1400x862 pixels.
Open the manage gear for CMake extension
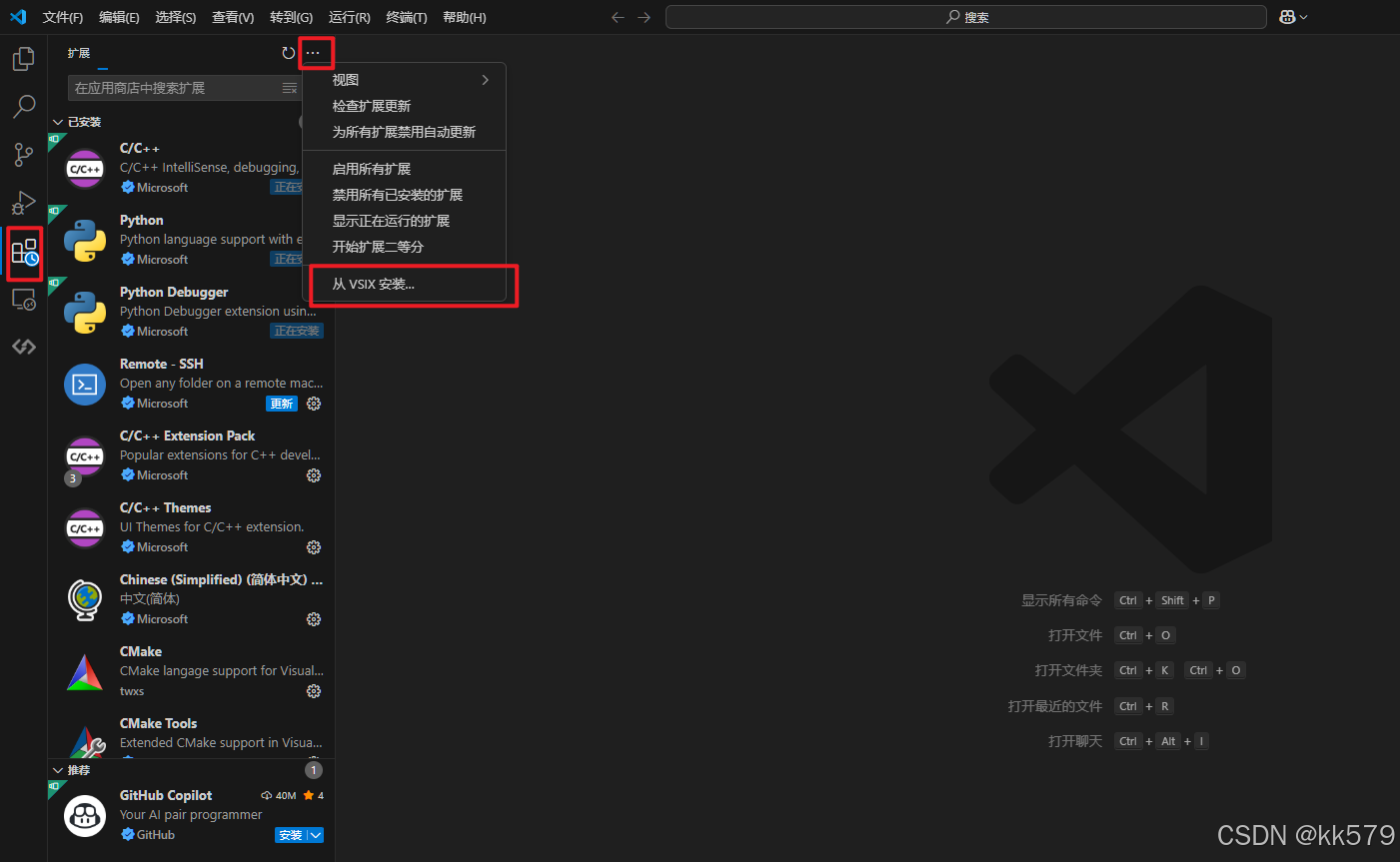(x=314, y=691)
